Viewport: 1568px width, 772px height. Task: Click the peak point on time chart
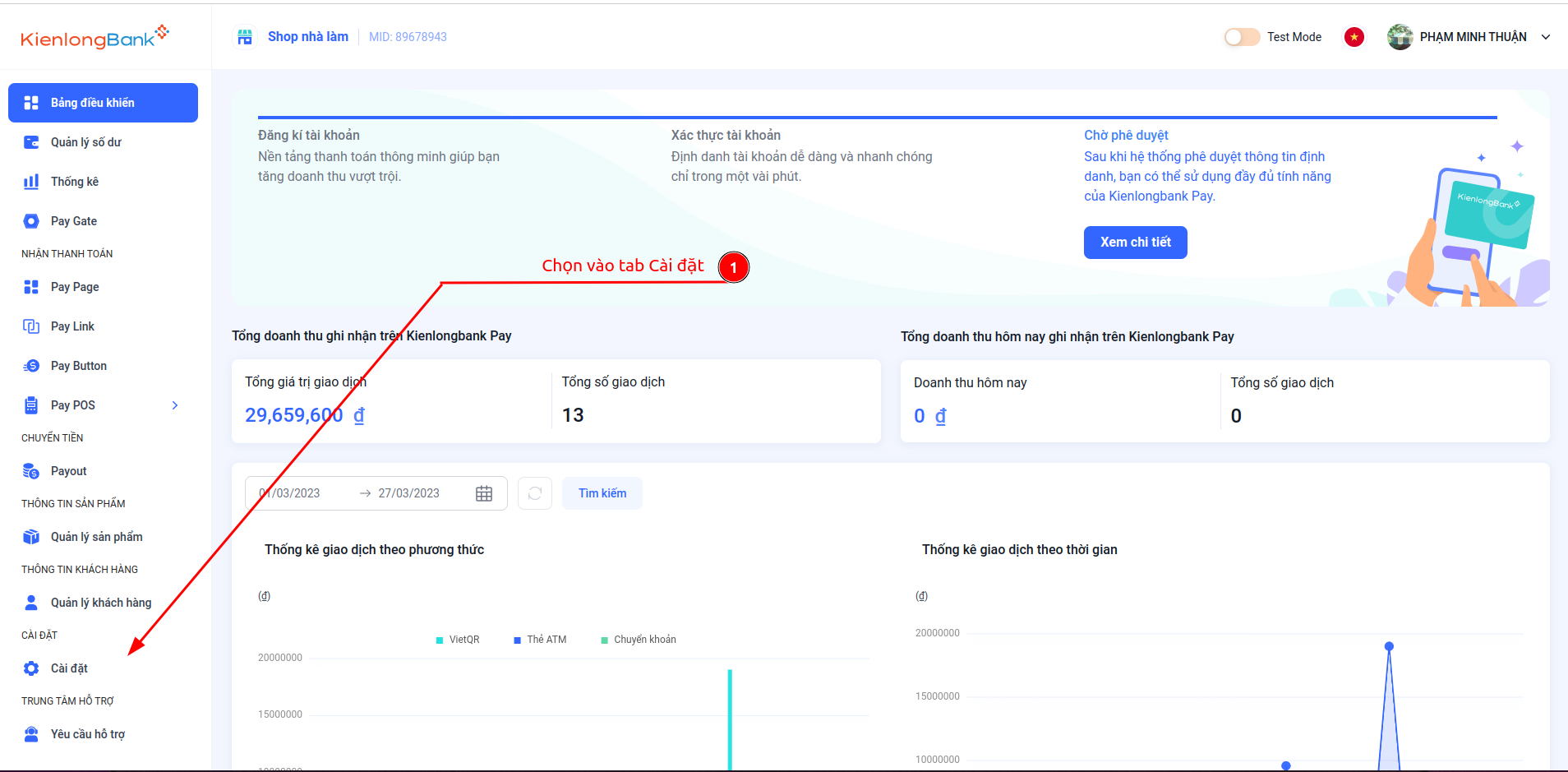pos(1389,646)
